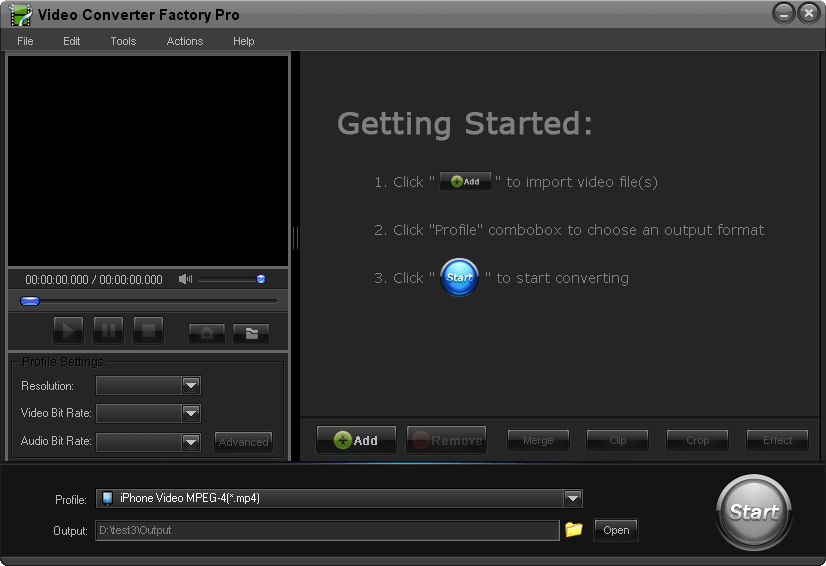Click the Clip button
The height and width of the screenshot is (566, 826).
coord(617,440)
